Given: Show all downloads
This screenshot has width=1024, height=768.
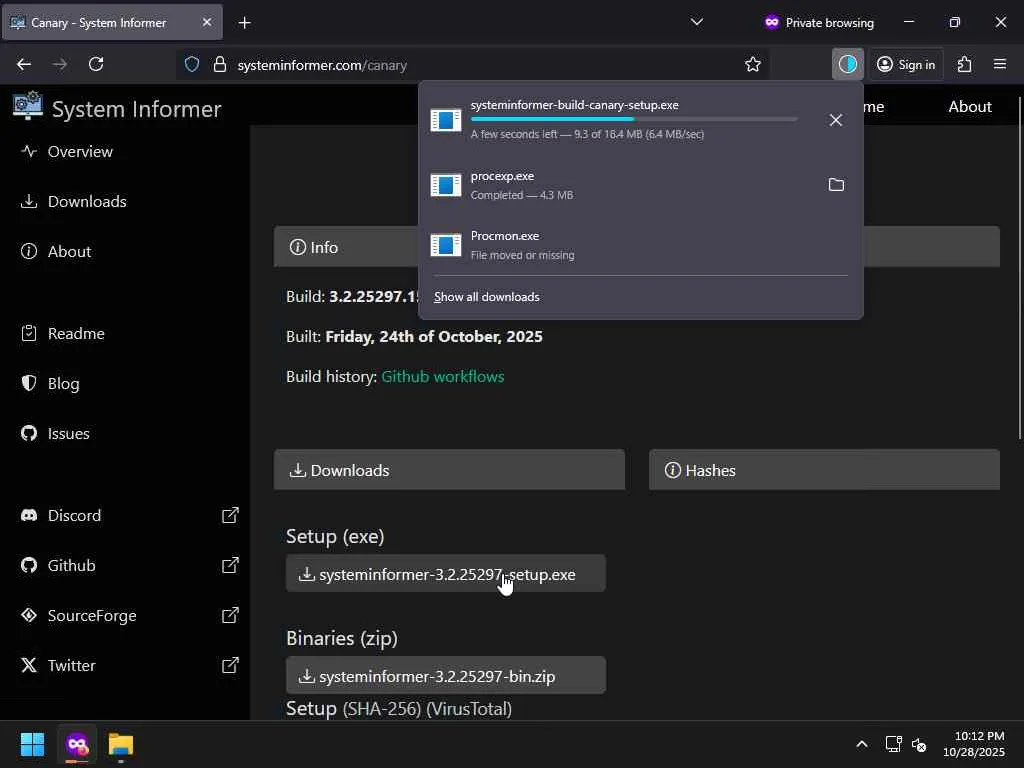Looking at the screenshot, I should (x=487, y=297).
